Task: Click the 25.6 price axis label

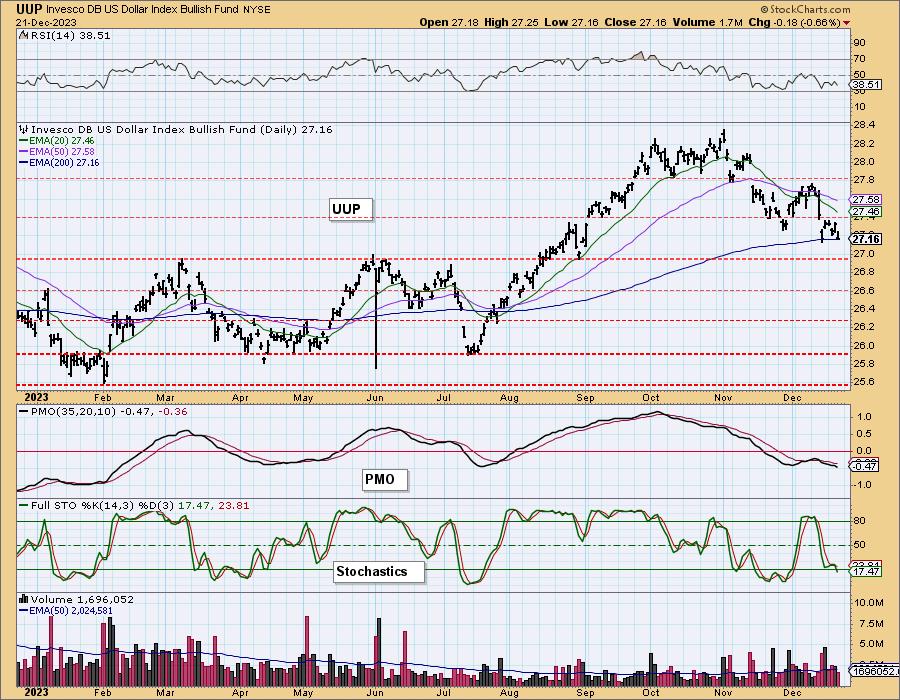Action: [x=864, y=382]
